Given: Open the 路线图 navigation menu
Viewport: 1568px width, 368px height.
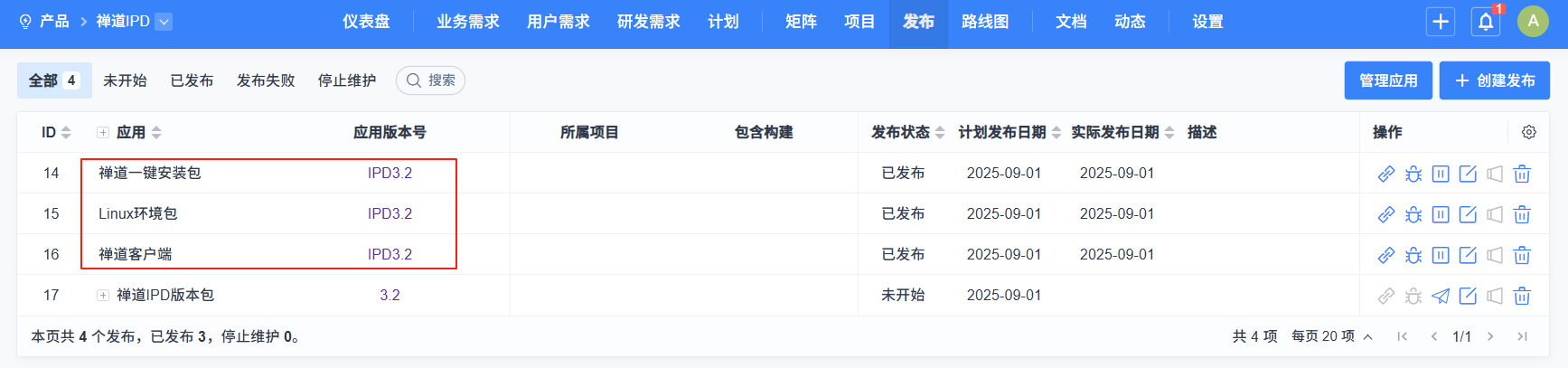Looking at the screenshot, I should pos(984,22).
